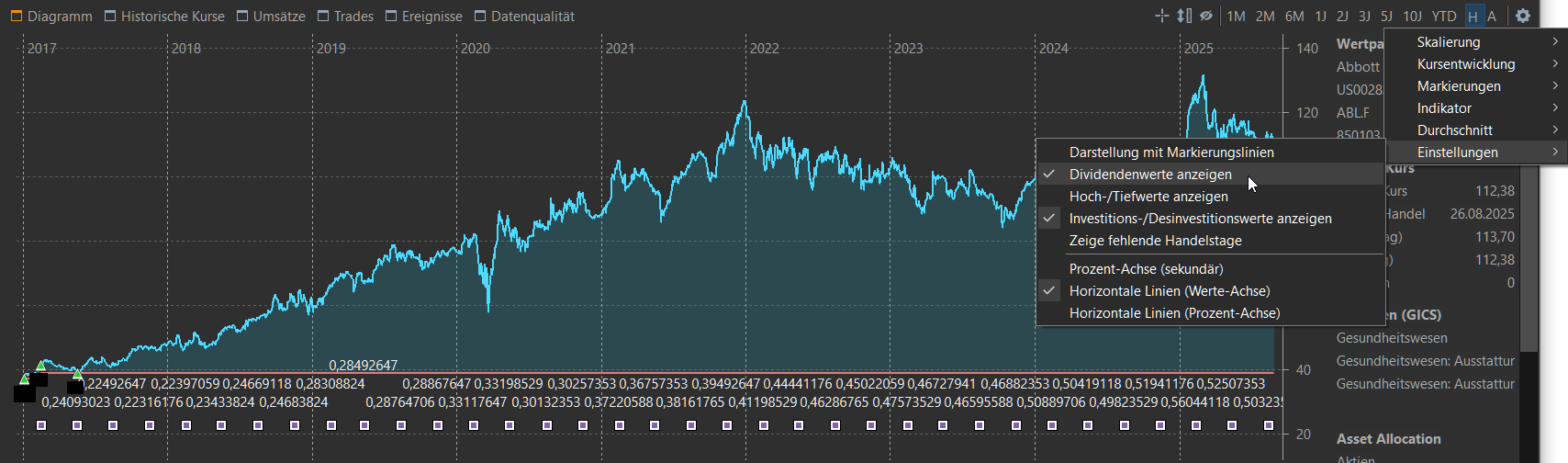Select the YTD time range

[x=1444, y=17]
